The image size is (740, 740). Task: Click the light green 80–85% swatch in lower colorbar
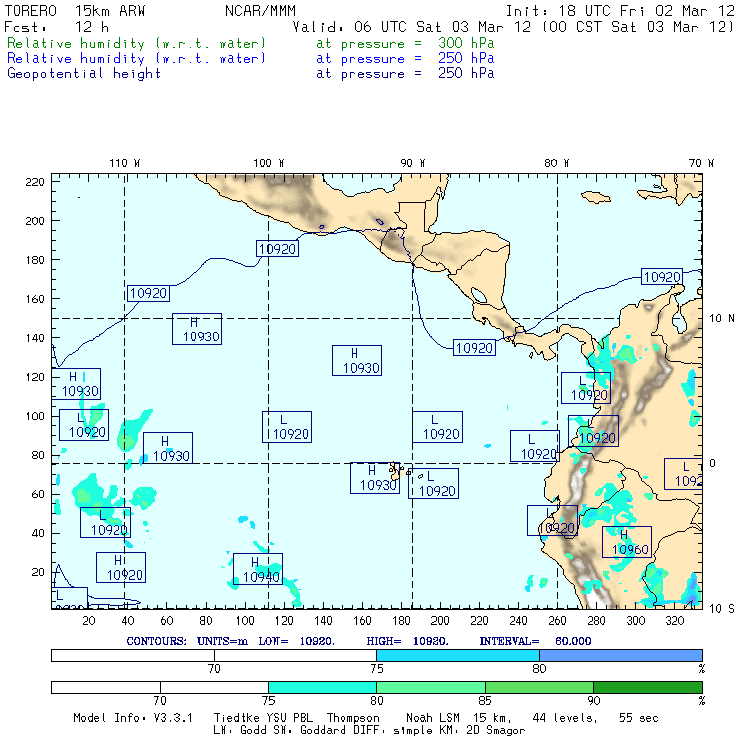(x=431, y=687)
